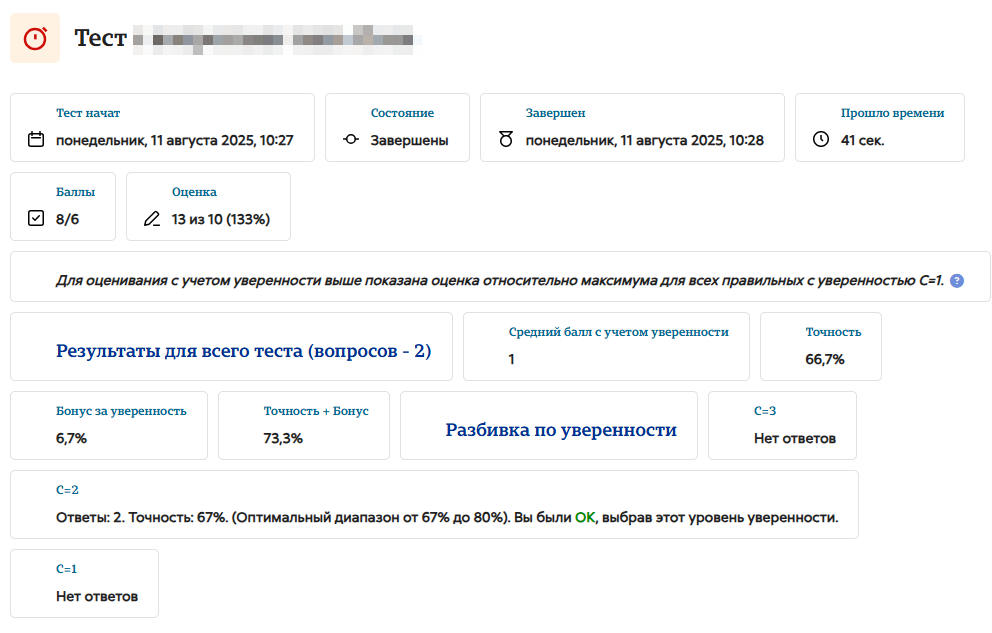Click the Состояние label
Screen dimensions: 992x633
(x=402, y=113)
